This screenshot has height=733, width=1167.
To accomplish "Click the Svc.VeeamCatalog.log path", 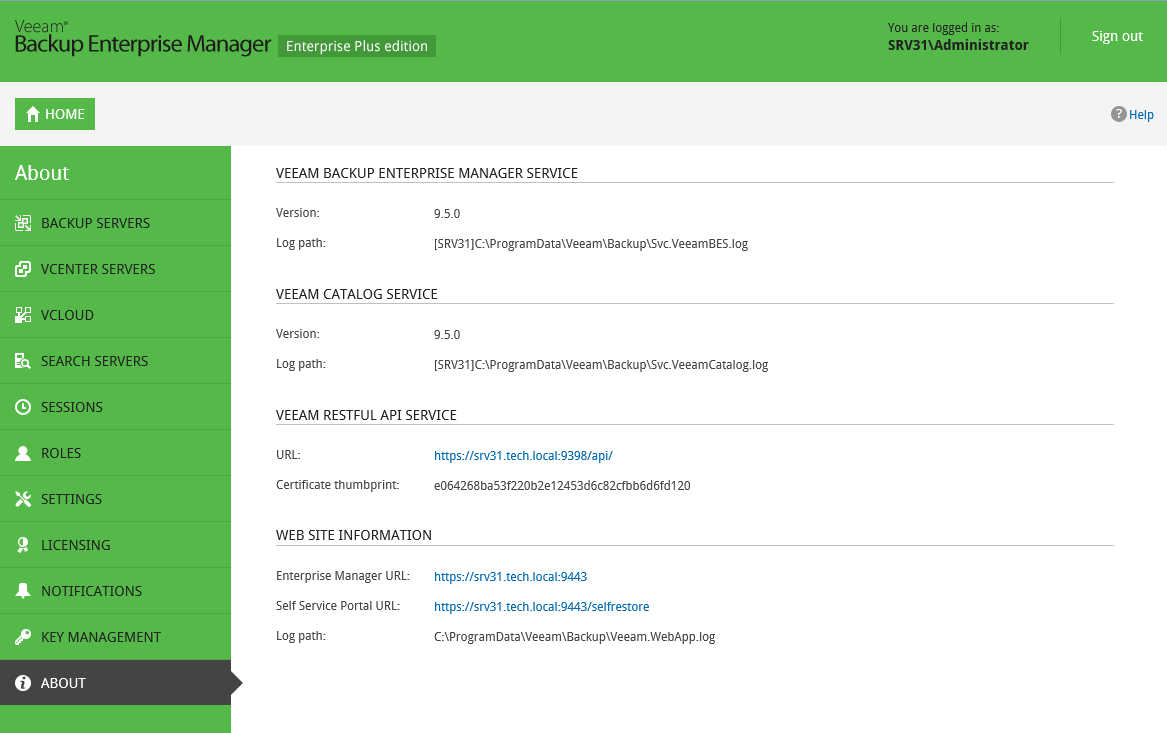I will click(601, 365).
